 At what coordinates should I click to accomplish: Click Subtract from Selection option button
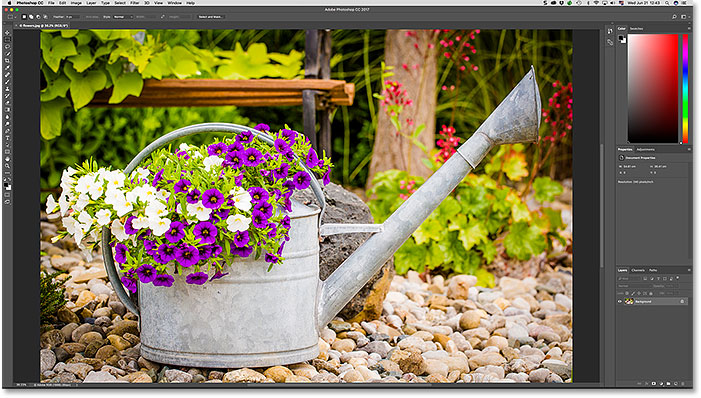pos(38,17)
